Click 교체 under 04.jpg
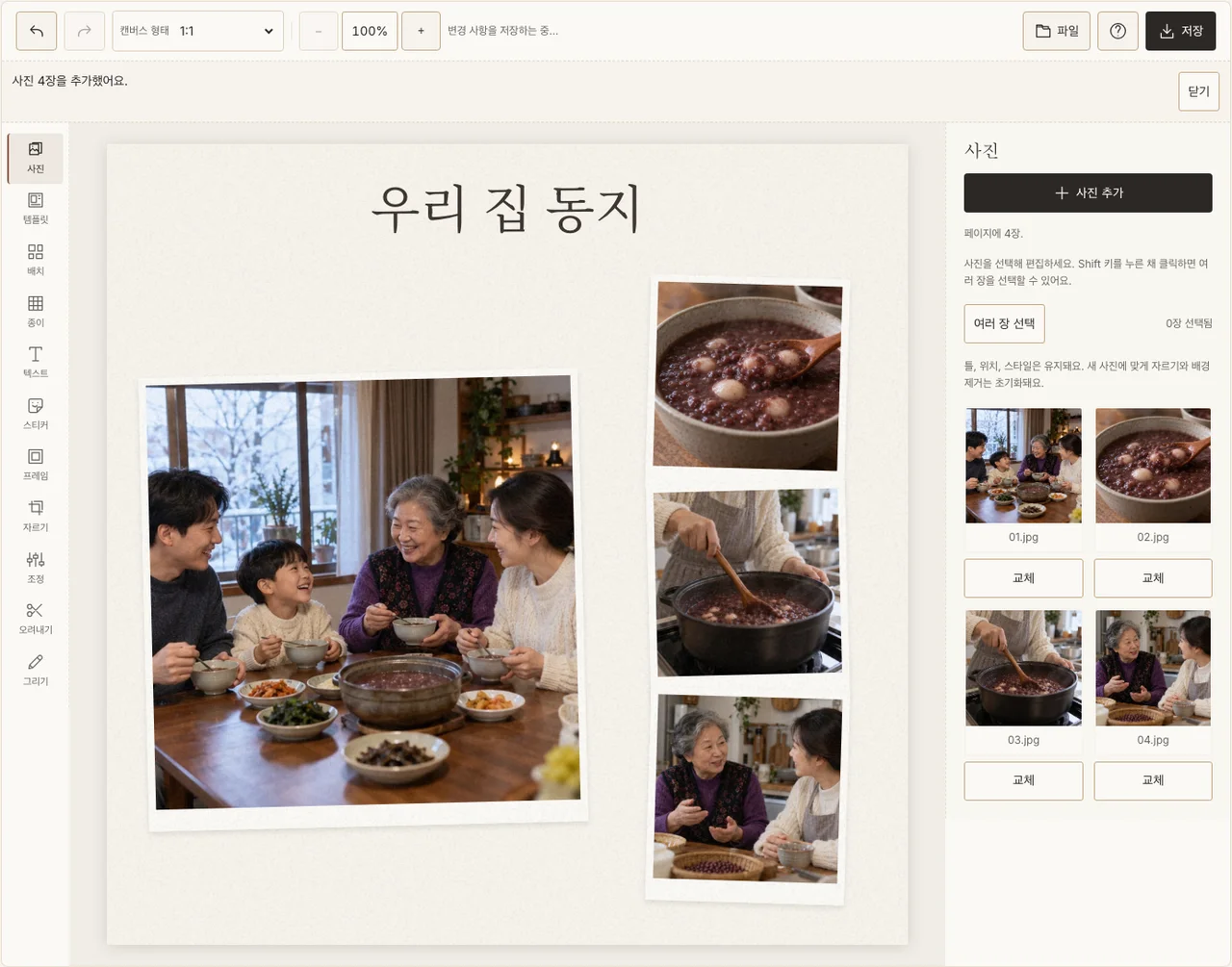The height and width of the screenshot is (967, 1232). pos(1153,780)
